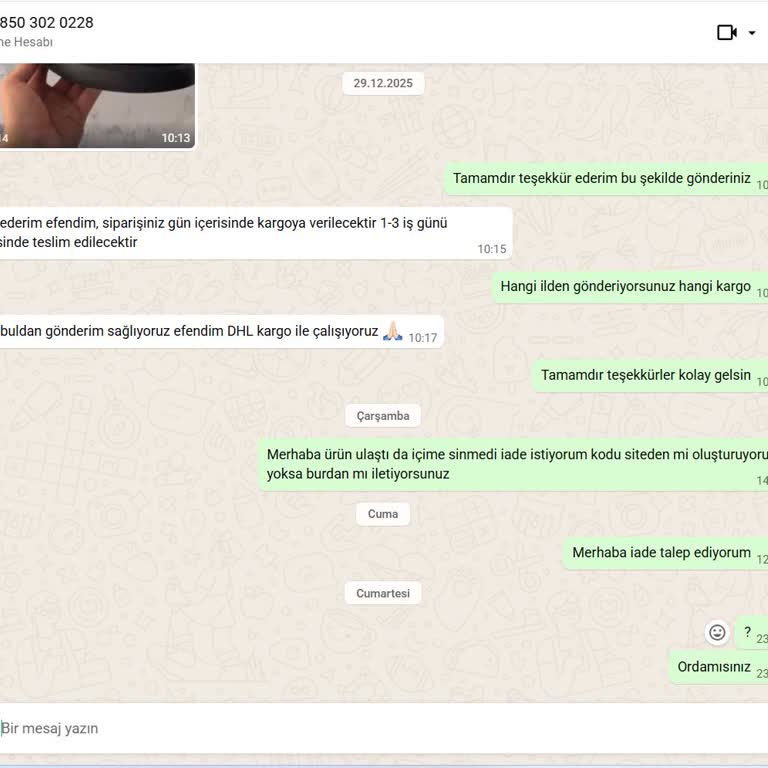Select the "?" message bubble
The height and width of the screenshot is (768, 768).
752,633
